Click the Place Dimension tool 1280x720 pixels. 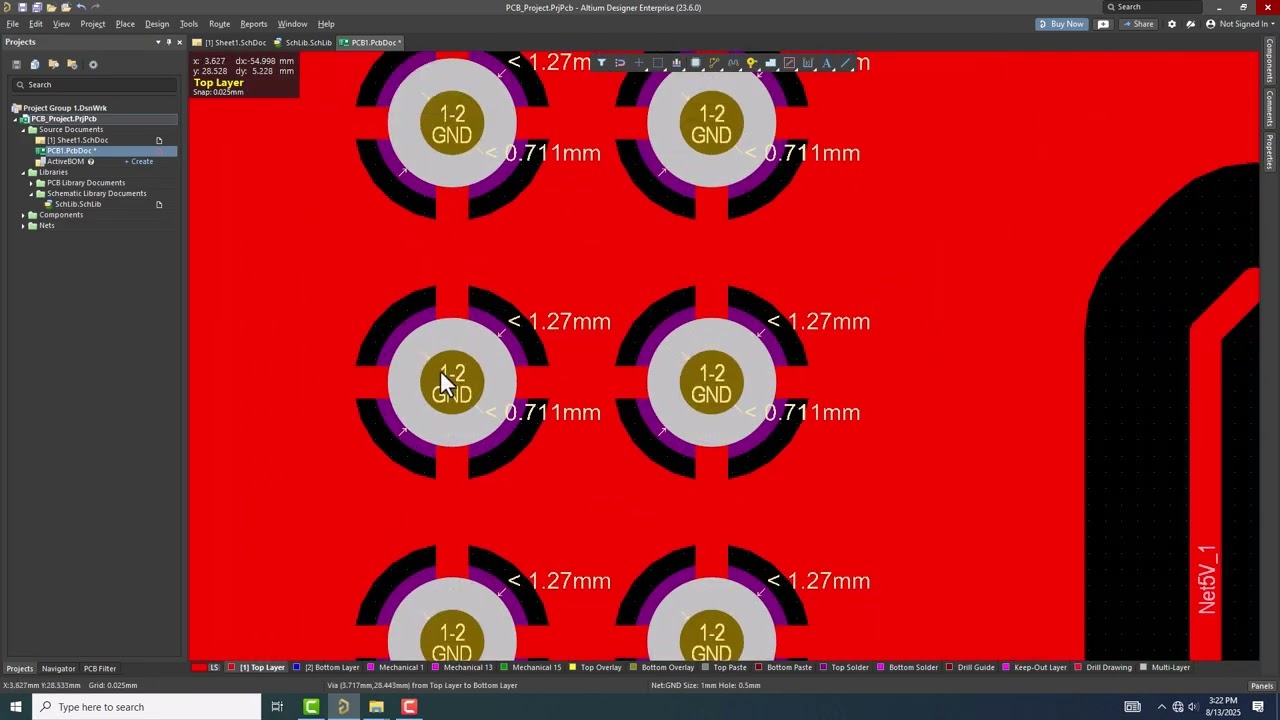[808, 63]
